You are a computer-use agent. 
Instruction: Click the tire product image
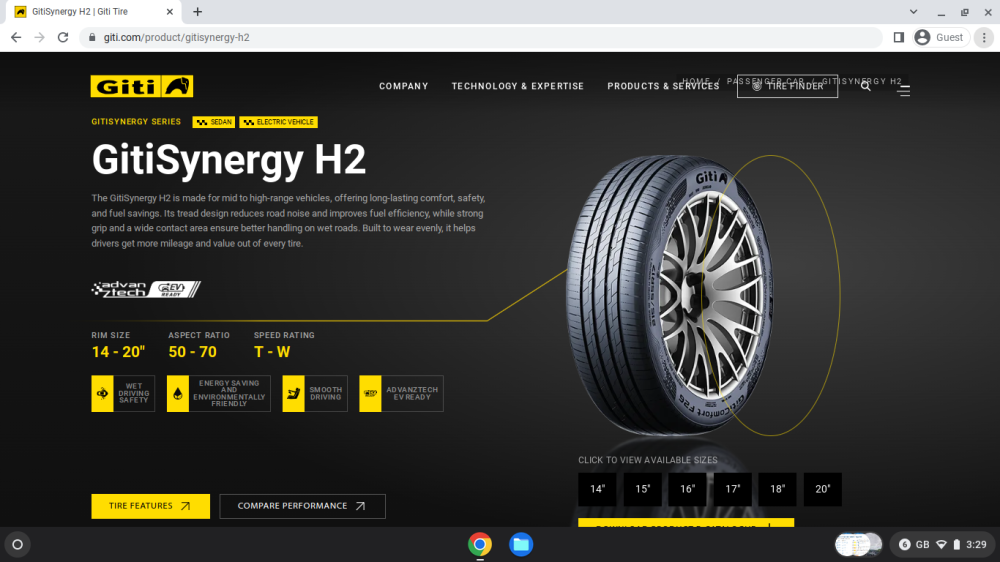[x=670, y=295]
